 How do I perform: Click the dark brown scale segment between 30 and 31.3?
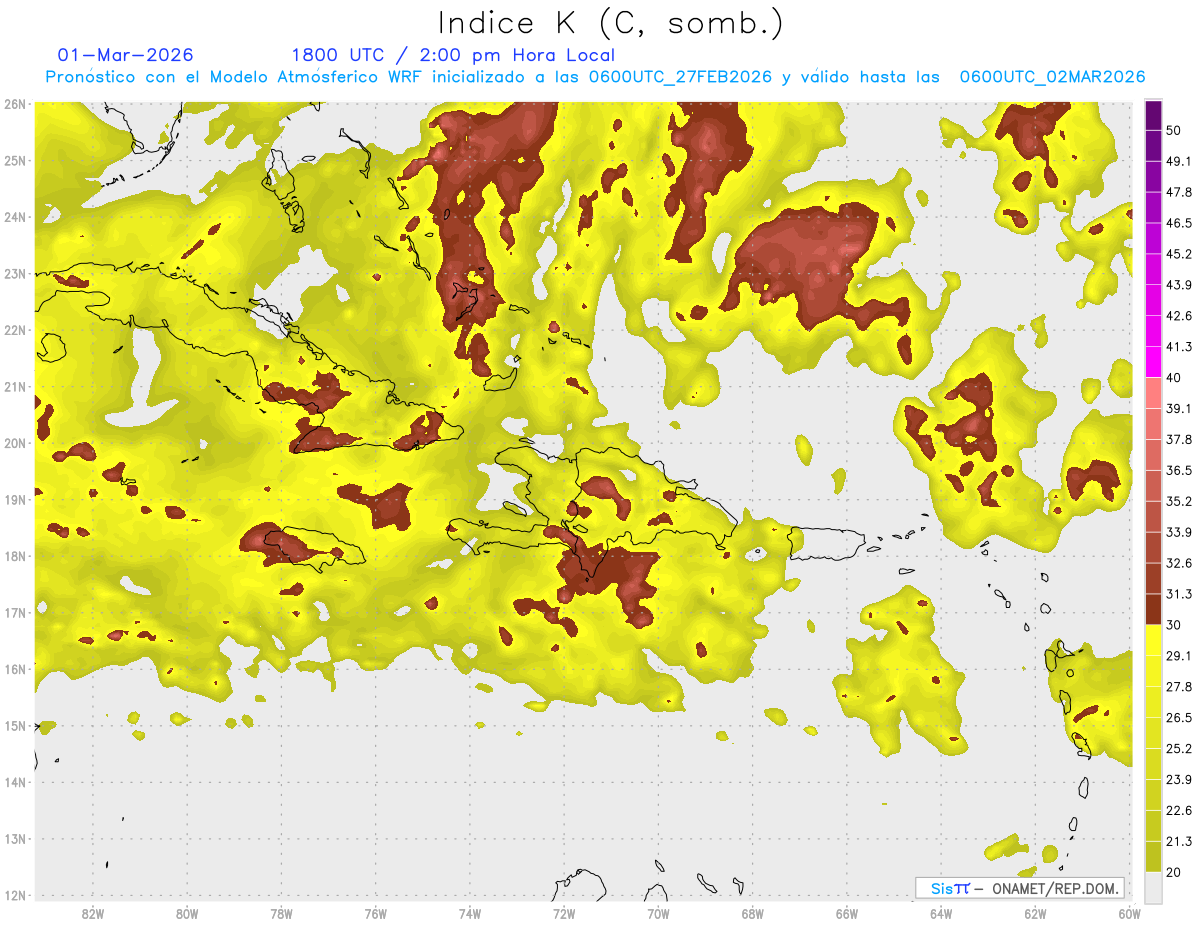pos(1153,609)
